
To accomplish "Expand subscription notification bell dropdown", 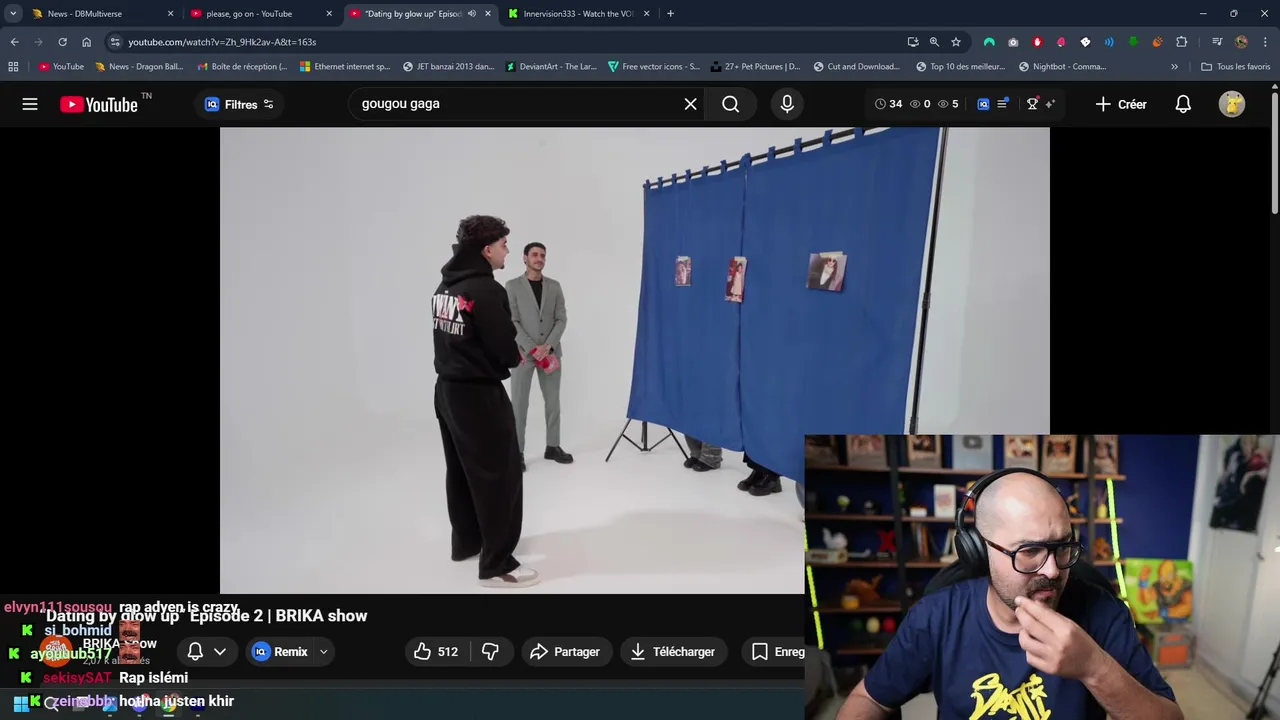I will pyautogui.click(x=206, y=652).
